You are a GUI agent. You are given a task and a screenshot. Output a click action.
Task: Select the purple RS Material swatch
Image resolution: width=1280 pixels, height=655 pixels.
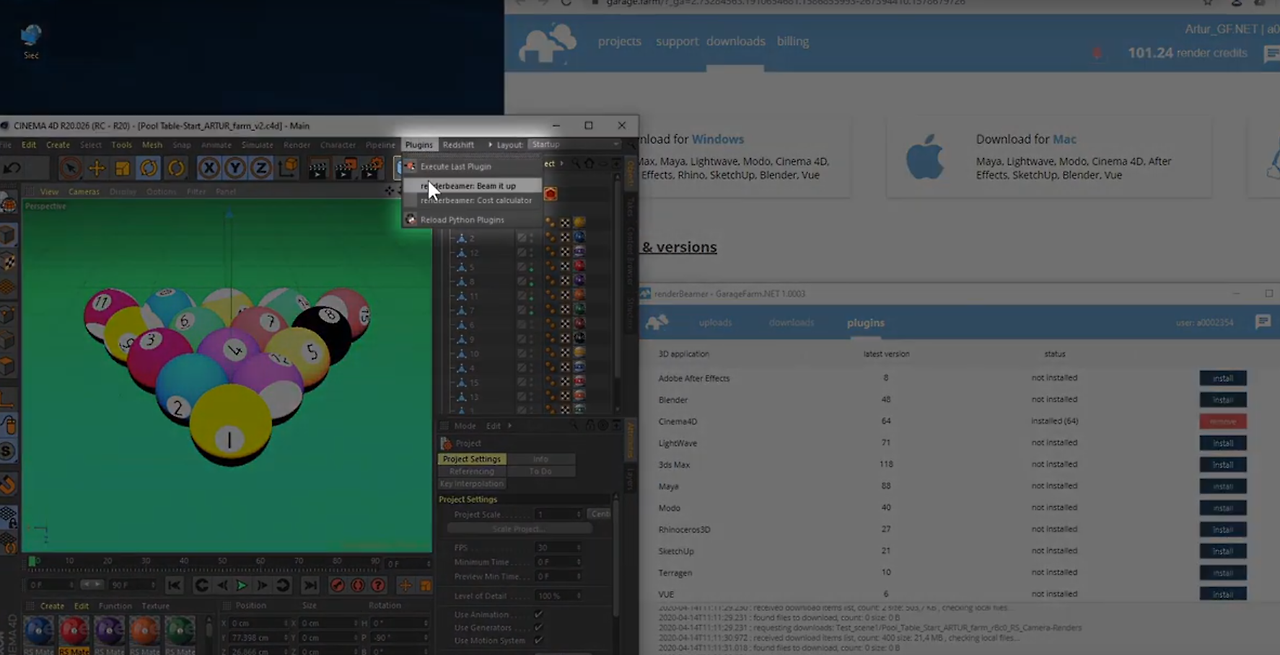point(109,631)
